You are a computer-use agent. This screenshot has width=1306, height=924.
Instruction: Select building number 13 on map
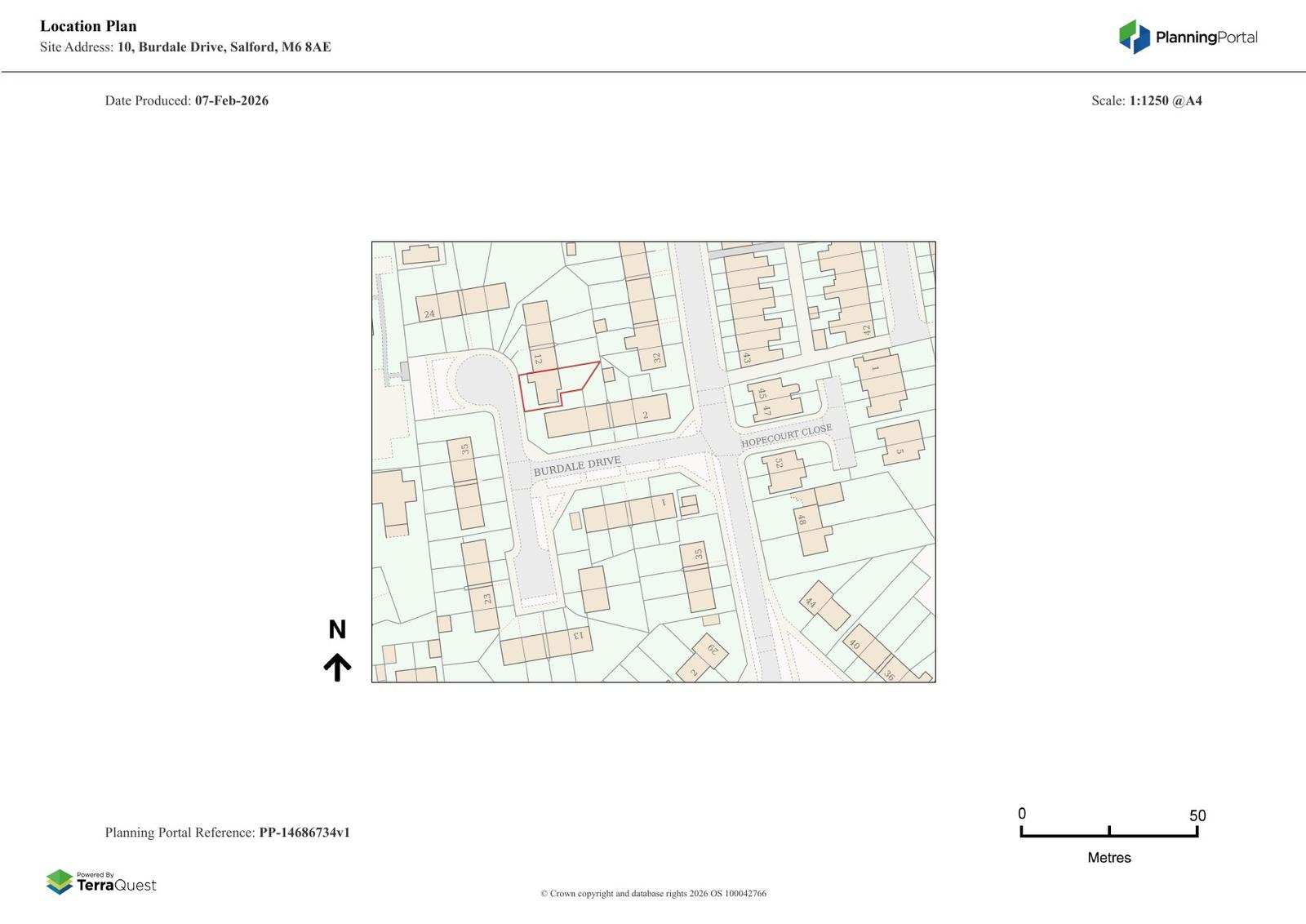coord(579,636)
